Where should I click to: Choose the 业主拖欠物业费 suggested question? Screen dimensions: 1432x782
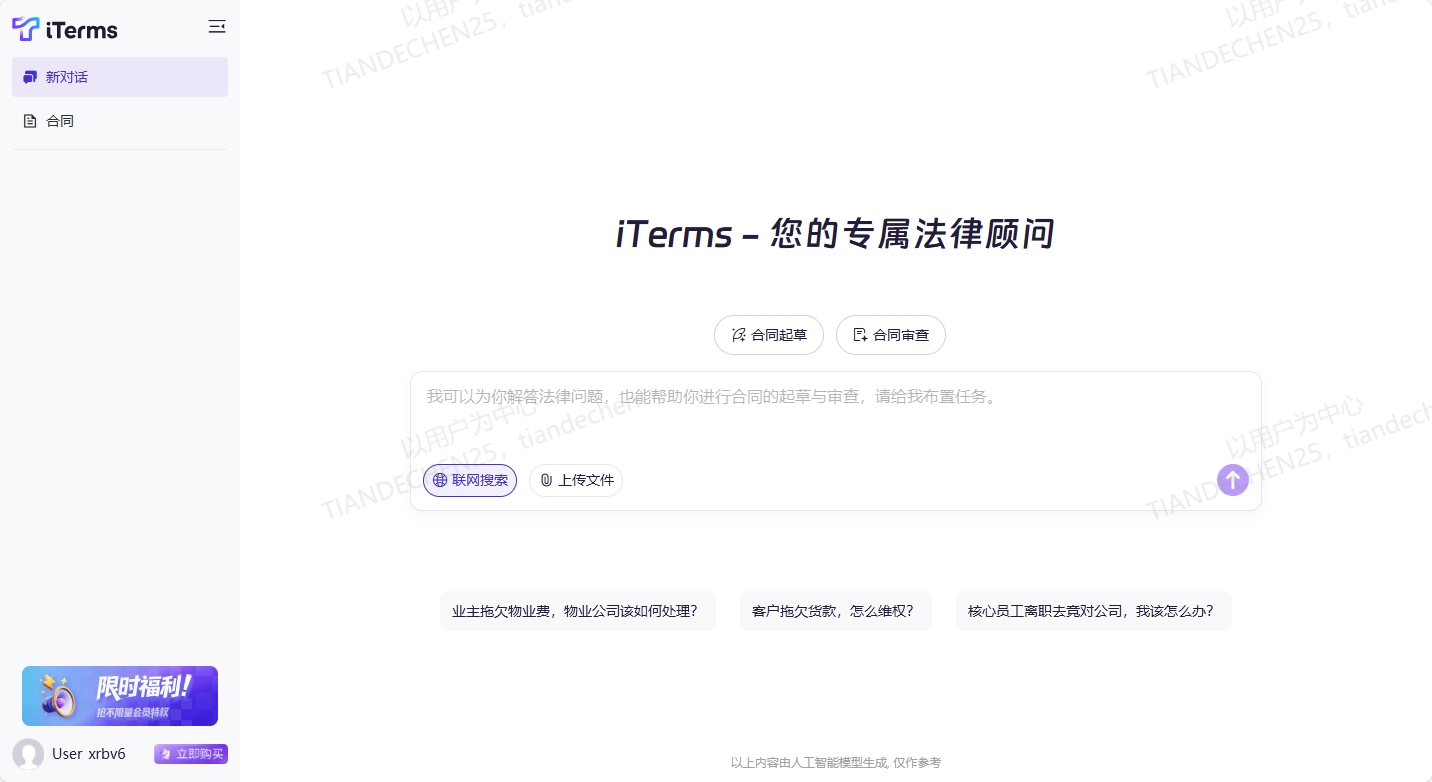click(x=577, y=611)
